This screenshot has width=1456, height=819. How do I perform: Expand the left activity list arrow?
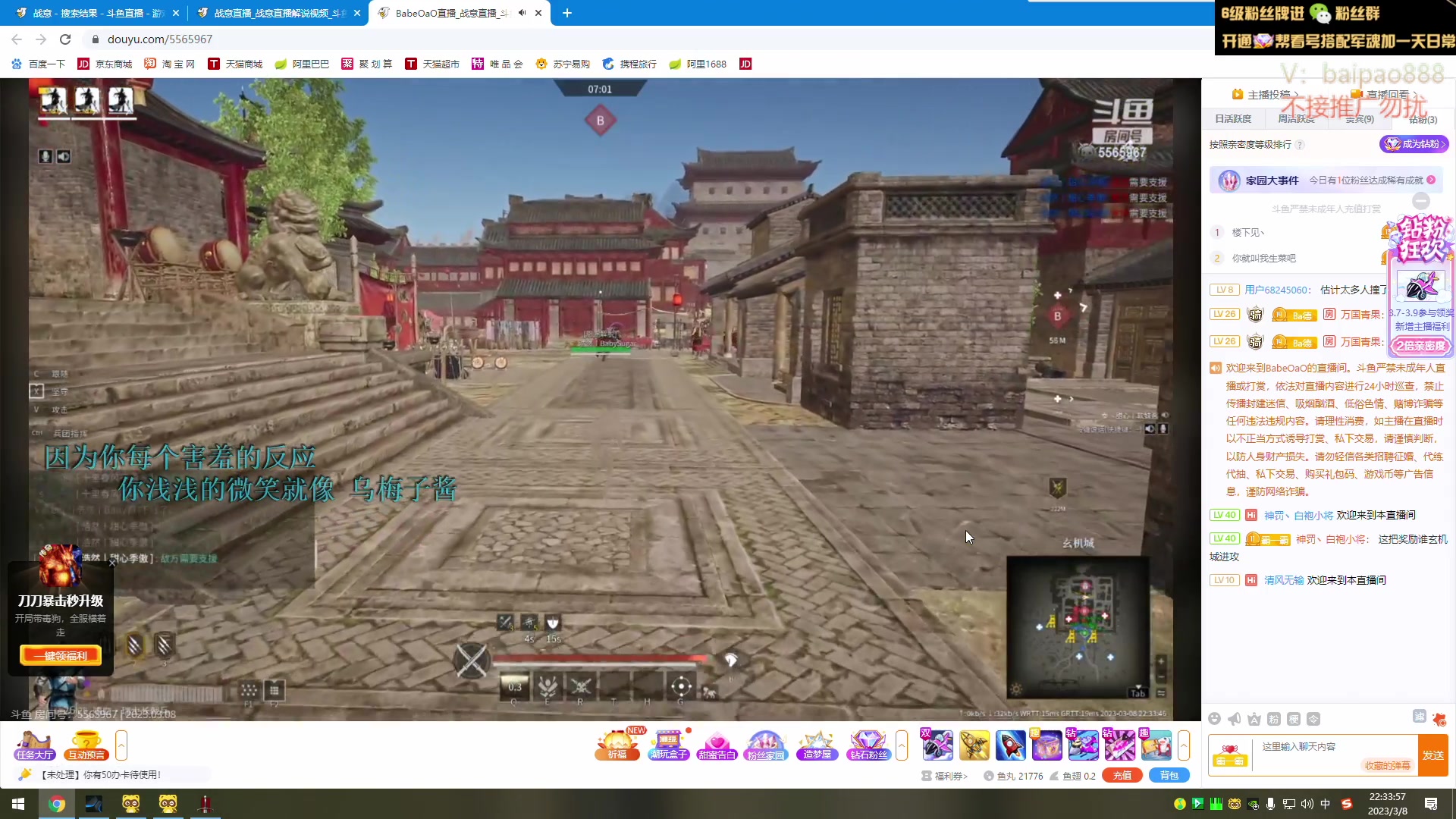pos(121,745)
